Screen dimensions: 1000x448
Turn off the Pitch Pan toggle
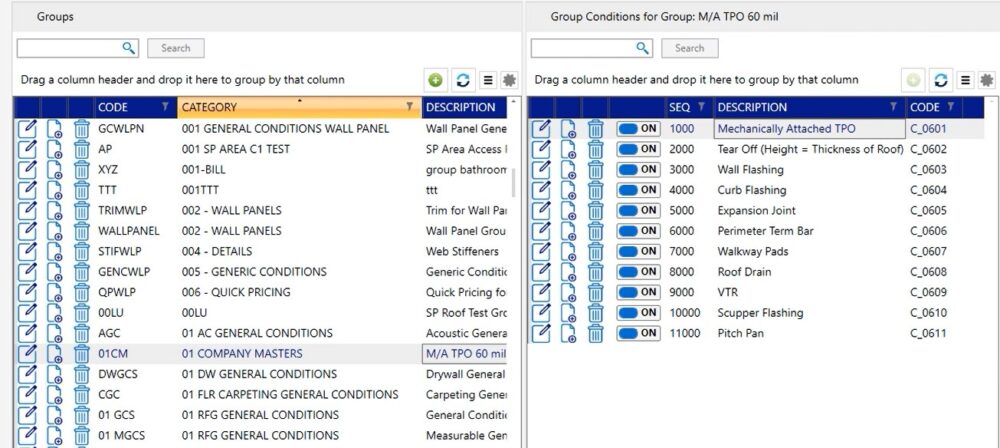(x=638, y=333)
